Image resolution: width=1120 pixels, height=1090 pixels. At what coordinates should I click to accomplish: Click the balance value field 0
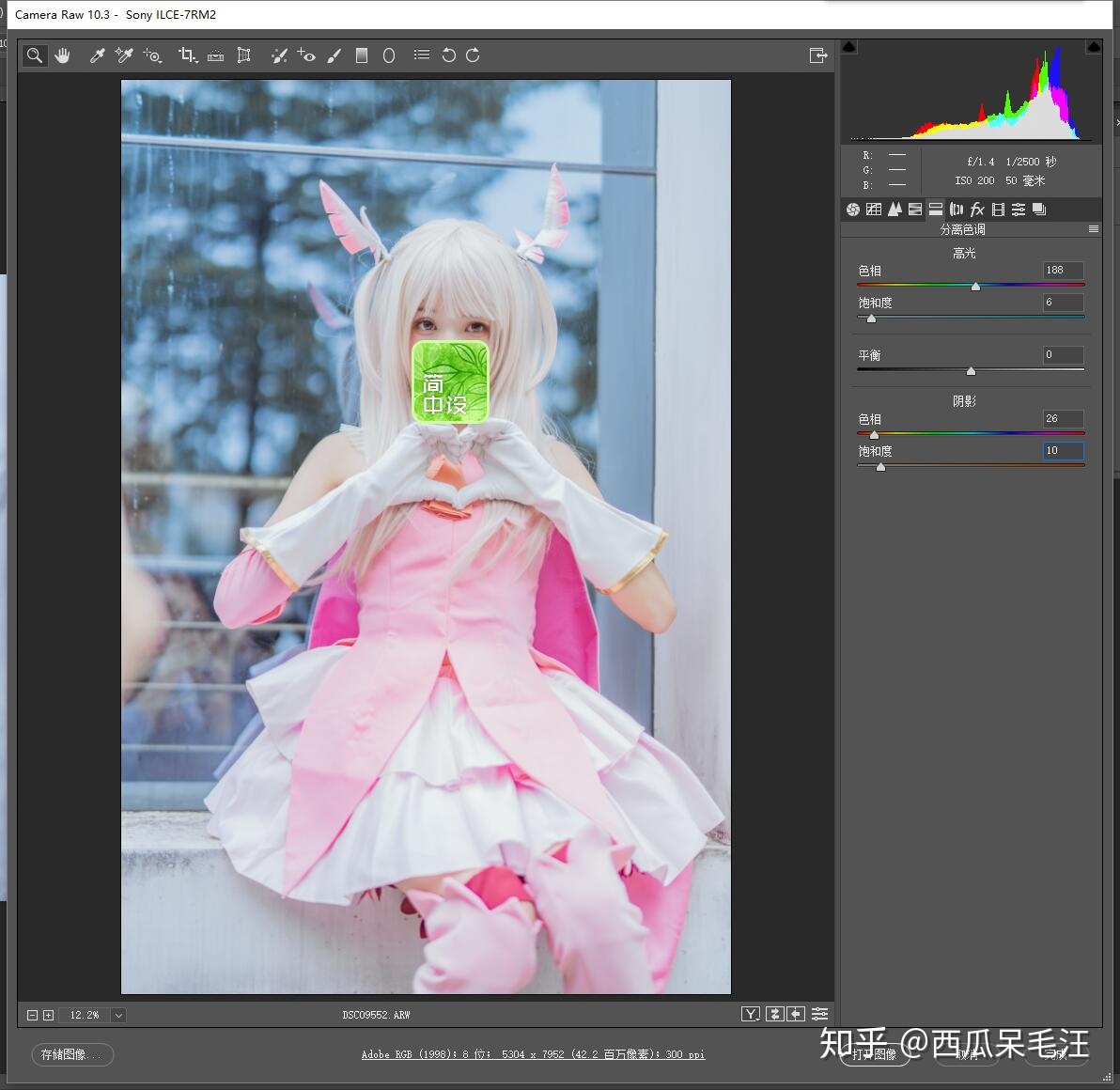pos(1063,355)
